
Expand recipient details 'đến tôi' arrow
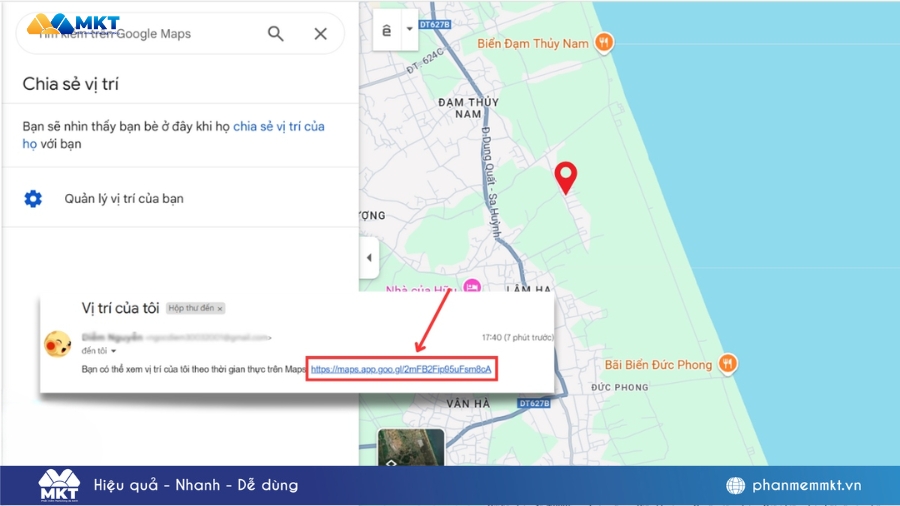tap(114, 351)
